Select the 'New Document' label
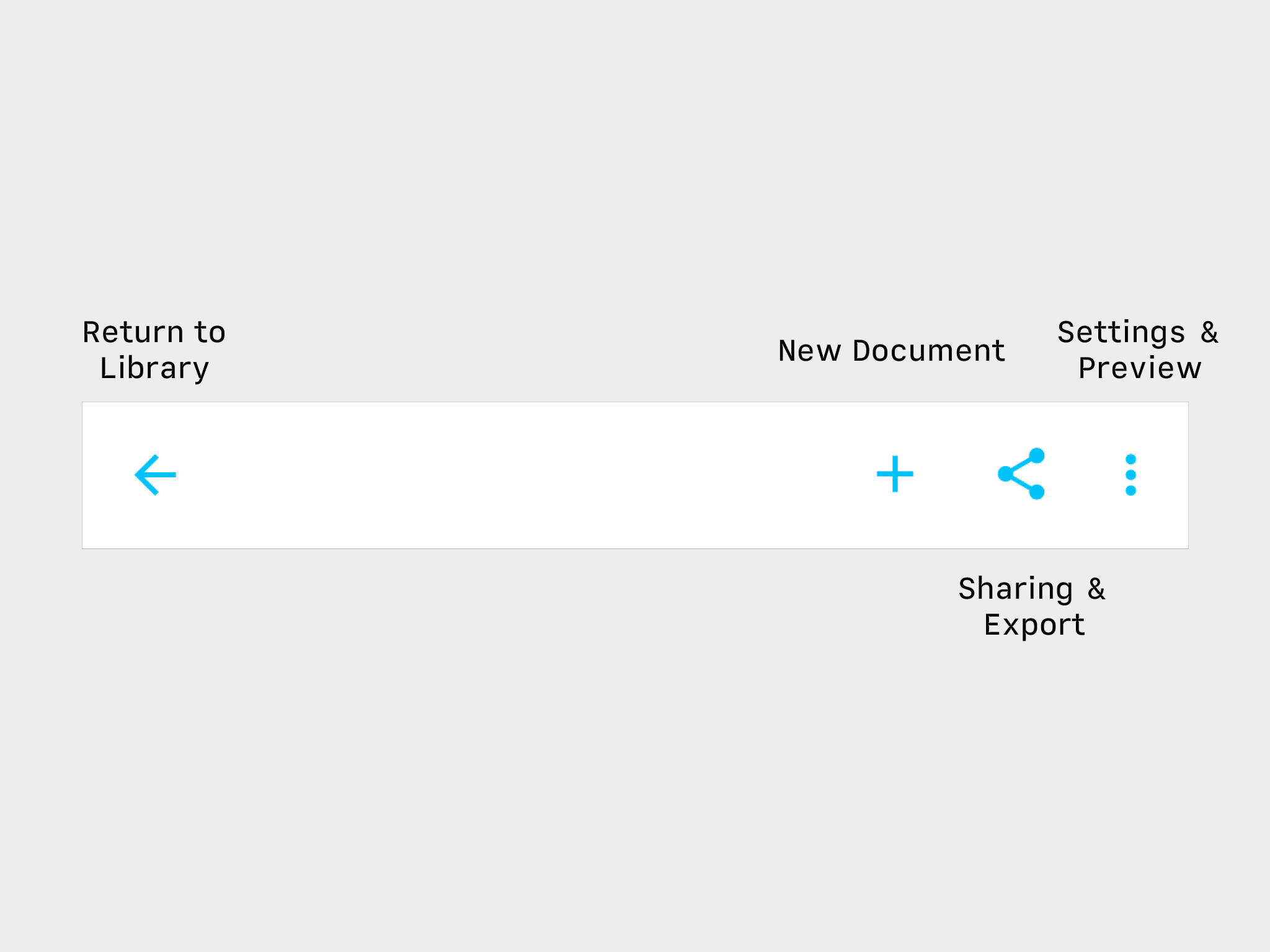Image resolution: width=1270 pixels, height=952 pixels. (x=891, y=351)
